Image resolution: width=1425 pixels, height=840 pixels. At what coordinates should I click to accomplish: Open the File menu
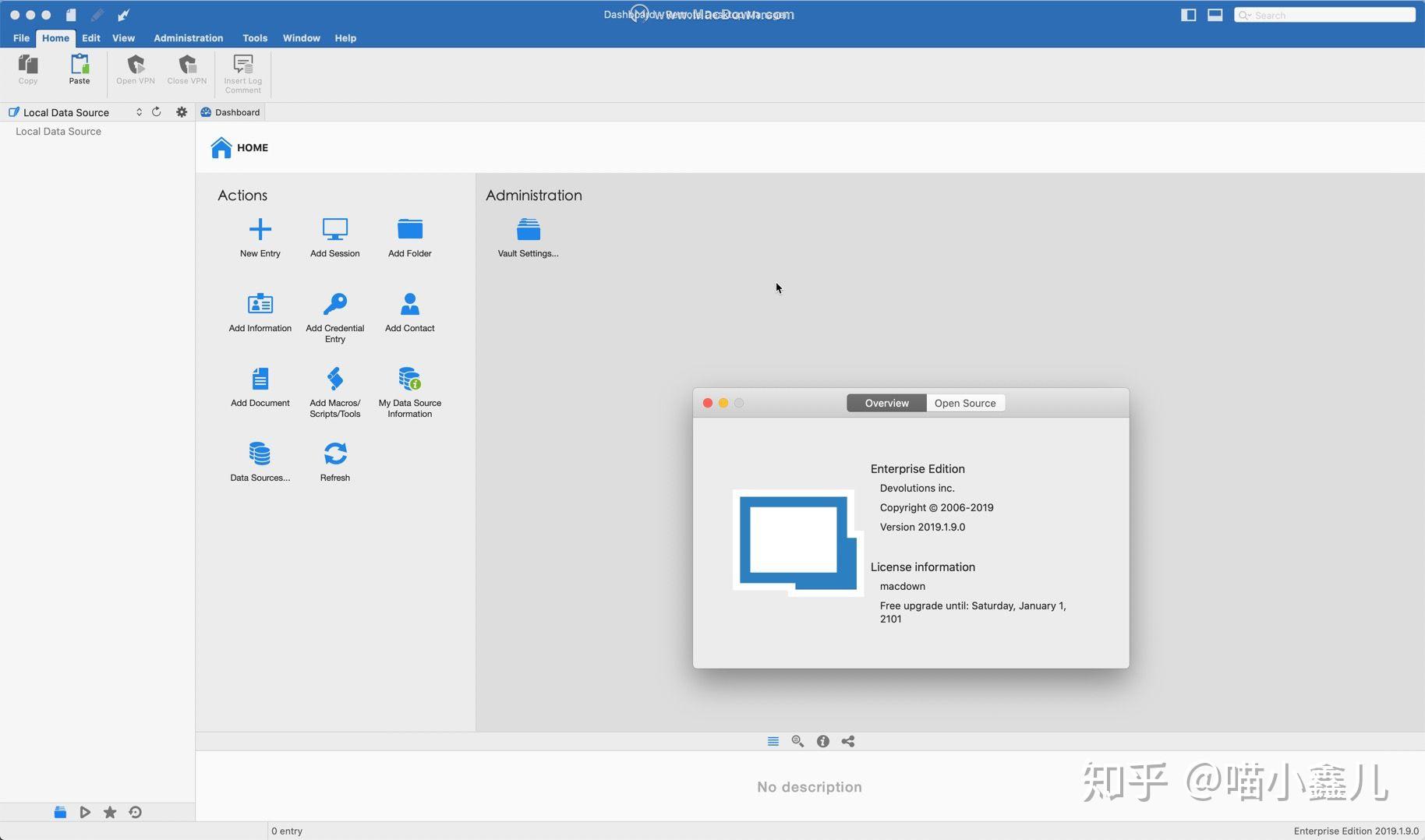tap(21, 37)
